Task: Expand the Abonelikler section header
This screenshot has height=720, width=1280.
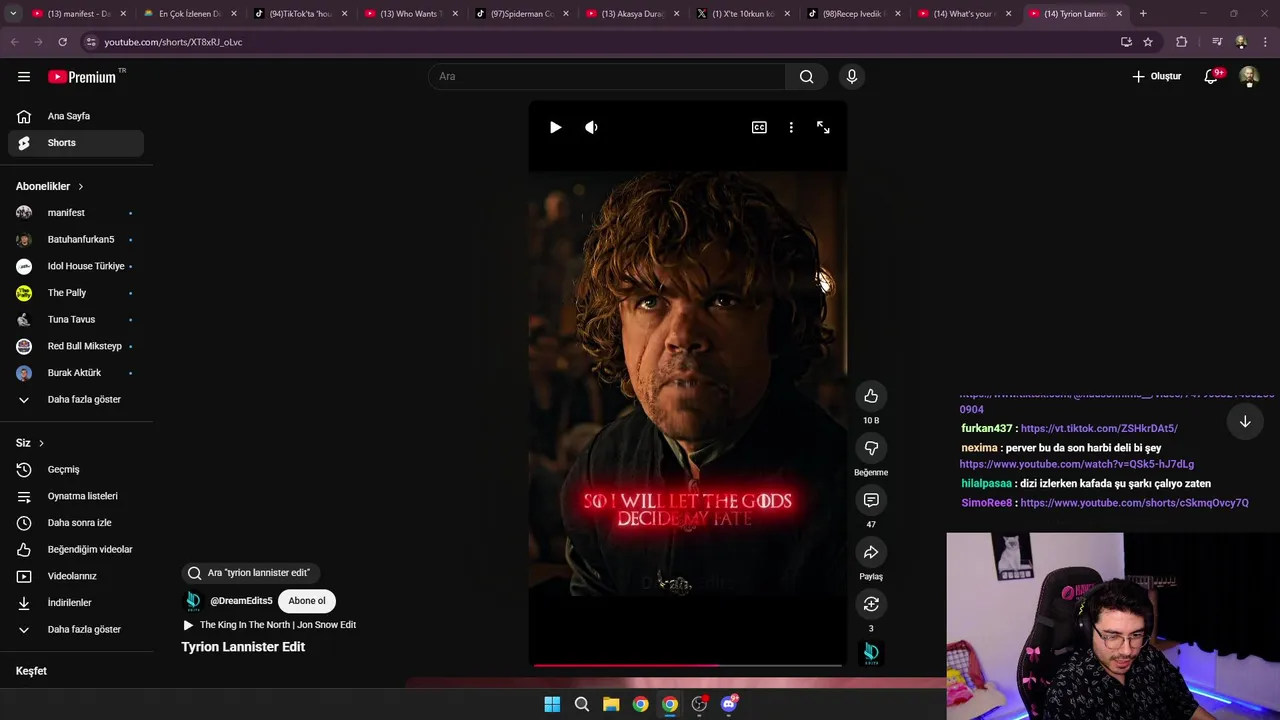Action: [x=50, y=186]
